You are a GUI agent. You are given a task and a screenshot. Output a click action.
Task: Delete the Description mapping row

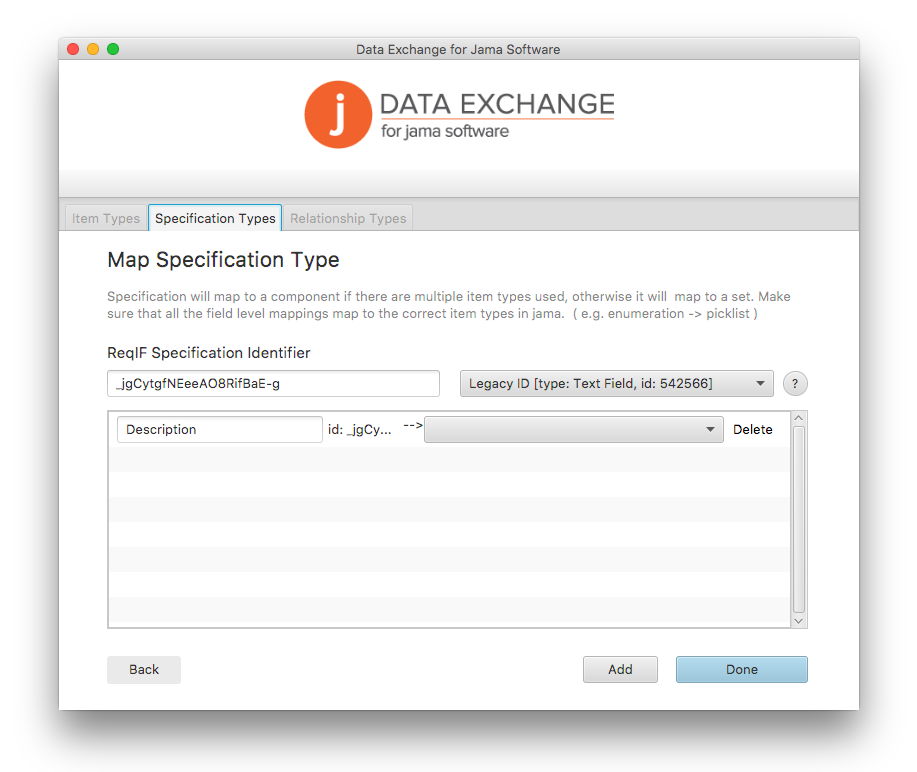753,429
